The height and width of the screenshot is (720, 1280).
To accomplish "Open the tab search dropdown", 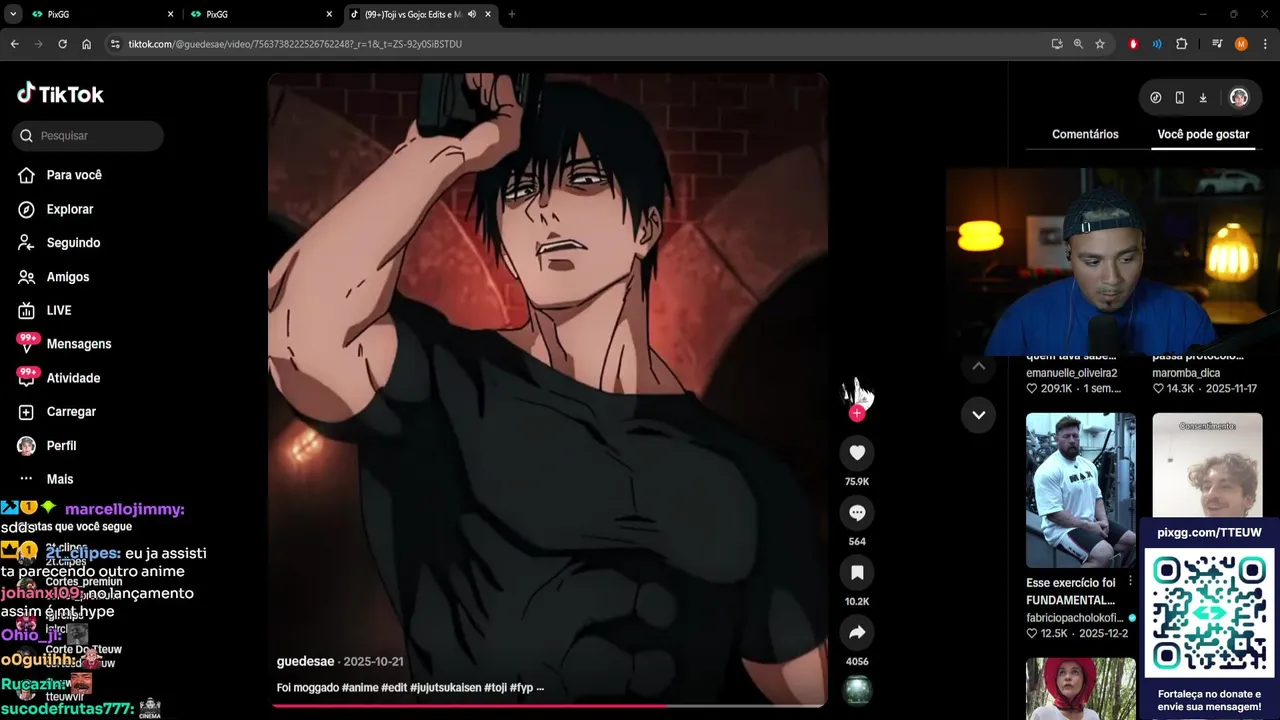I will tap(13, 14).
